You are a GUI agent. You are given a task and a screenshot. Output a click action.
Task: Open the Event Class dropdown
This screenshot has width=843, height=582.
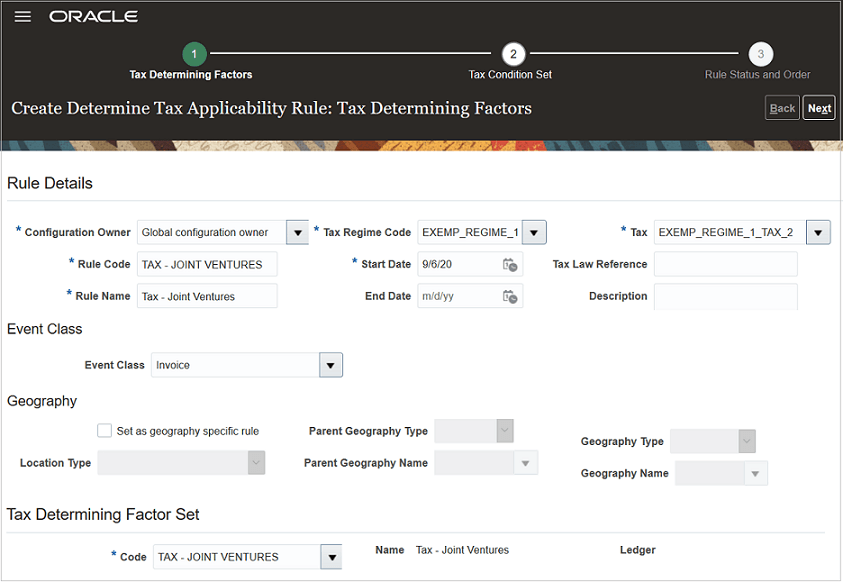point(330,364)
